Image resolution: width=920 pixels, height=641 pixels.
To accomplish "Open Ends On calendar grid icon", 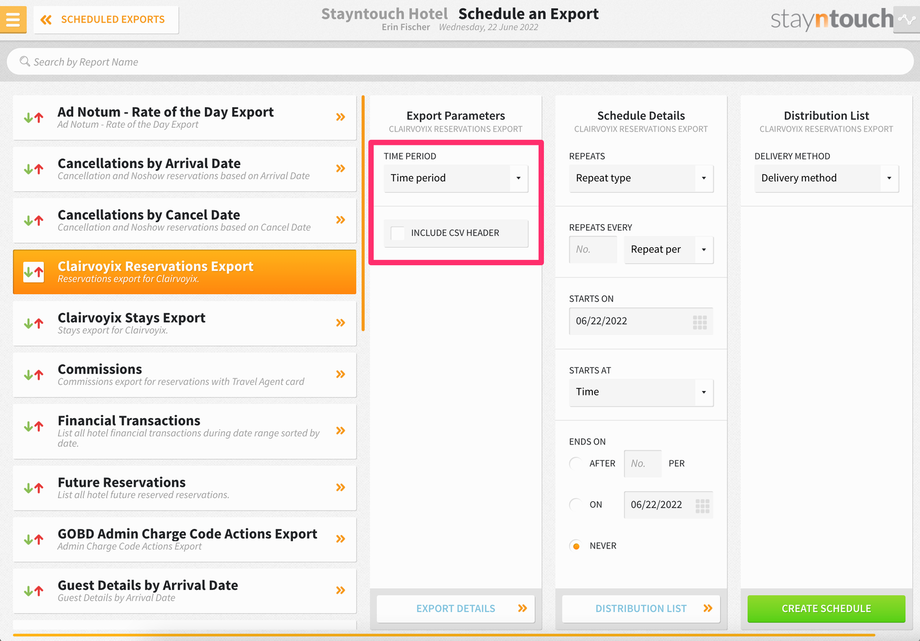I will (x=702, y=505).
